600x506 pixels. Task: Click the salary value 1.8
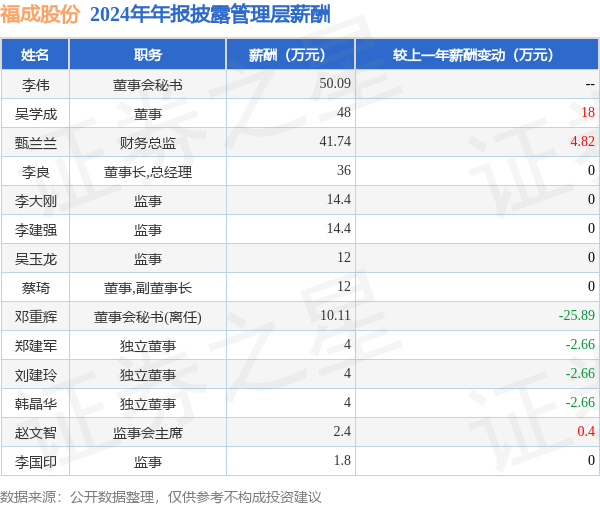coord(342,460)
